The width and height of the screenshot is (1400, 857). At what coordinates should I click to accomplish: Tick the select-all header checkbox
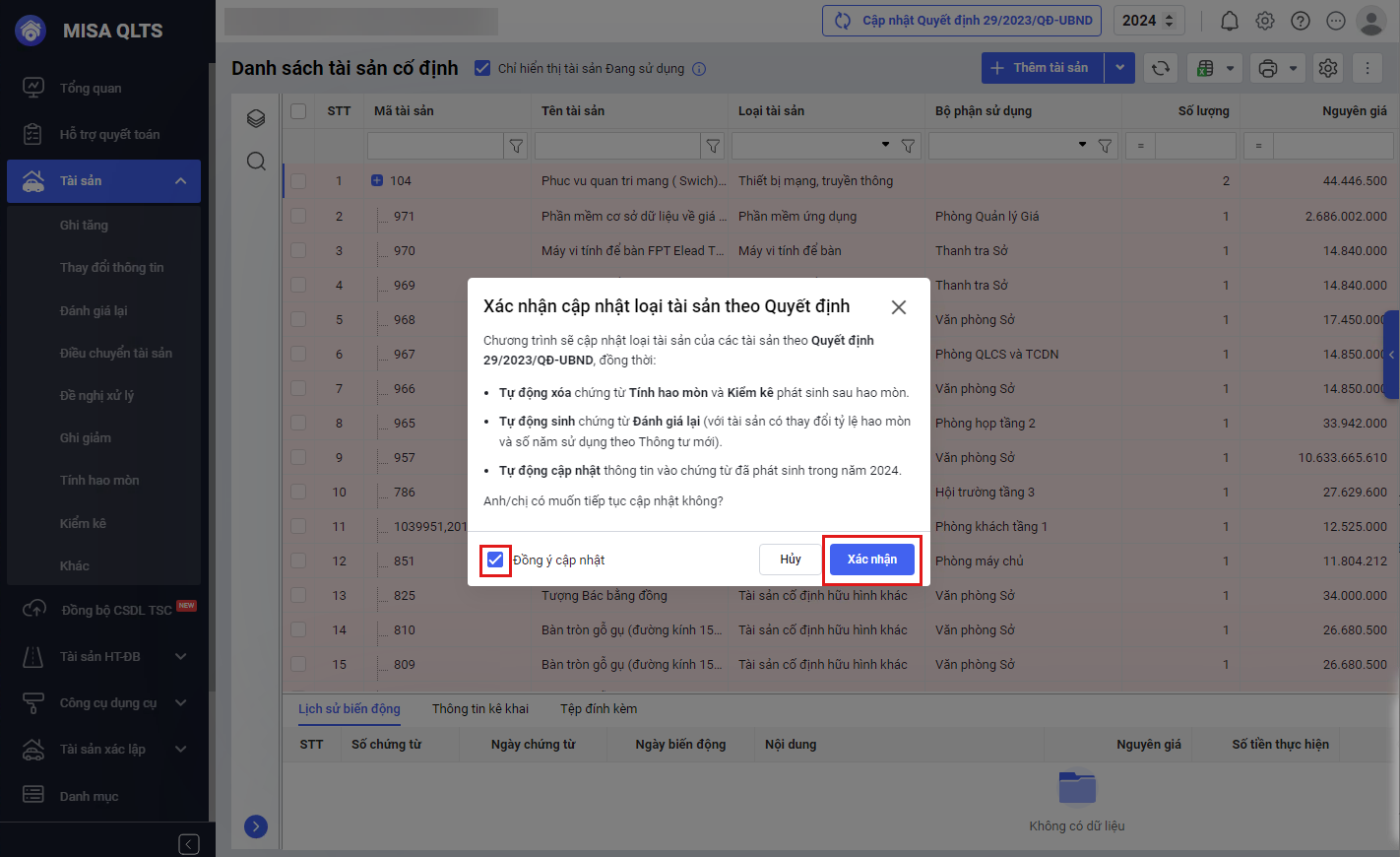point(298,111)
